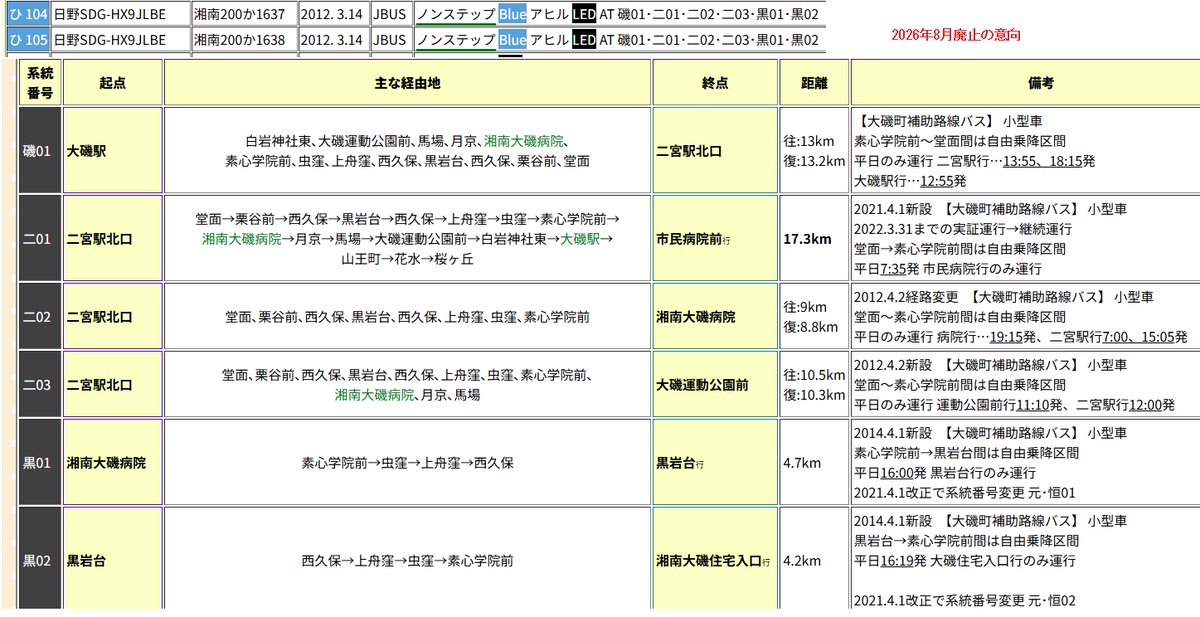The image size is (1200, 617).
Task: Click 往:9km distance in 二02 row
Action: click(x=805, y=307)
